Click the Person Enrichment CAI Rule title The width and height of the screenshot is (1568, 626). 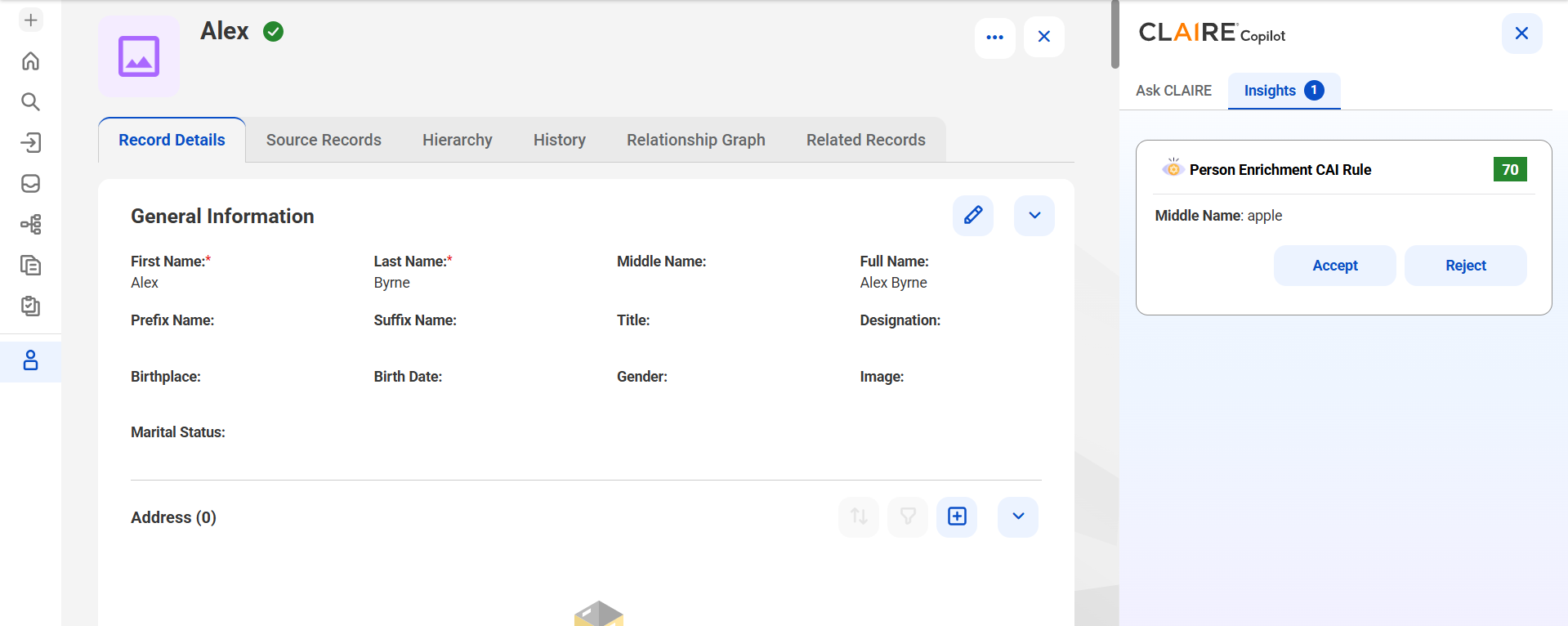[x=1280, y=170]
